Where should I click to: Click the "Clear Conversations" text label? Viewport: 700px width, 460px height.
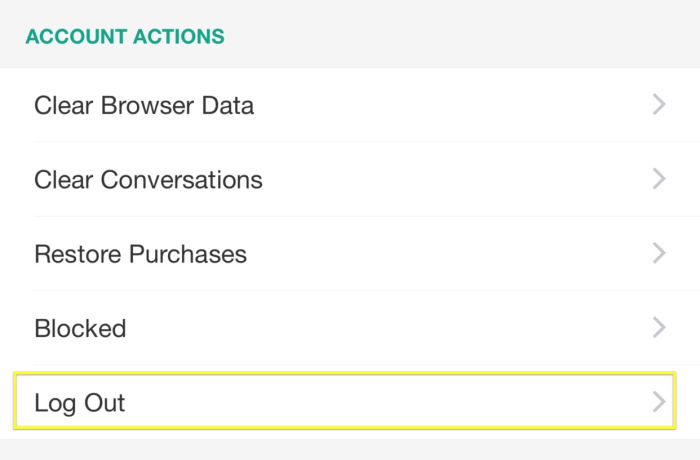pos(148,180)
